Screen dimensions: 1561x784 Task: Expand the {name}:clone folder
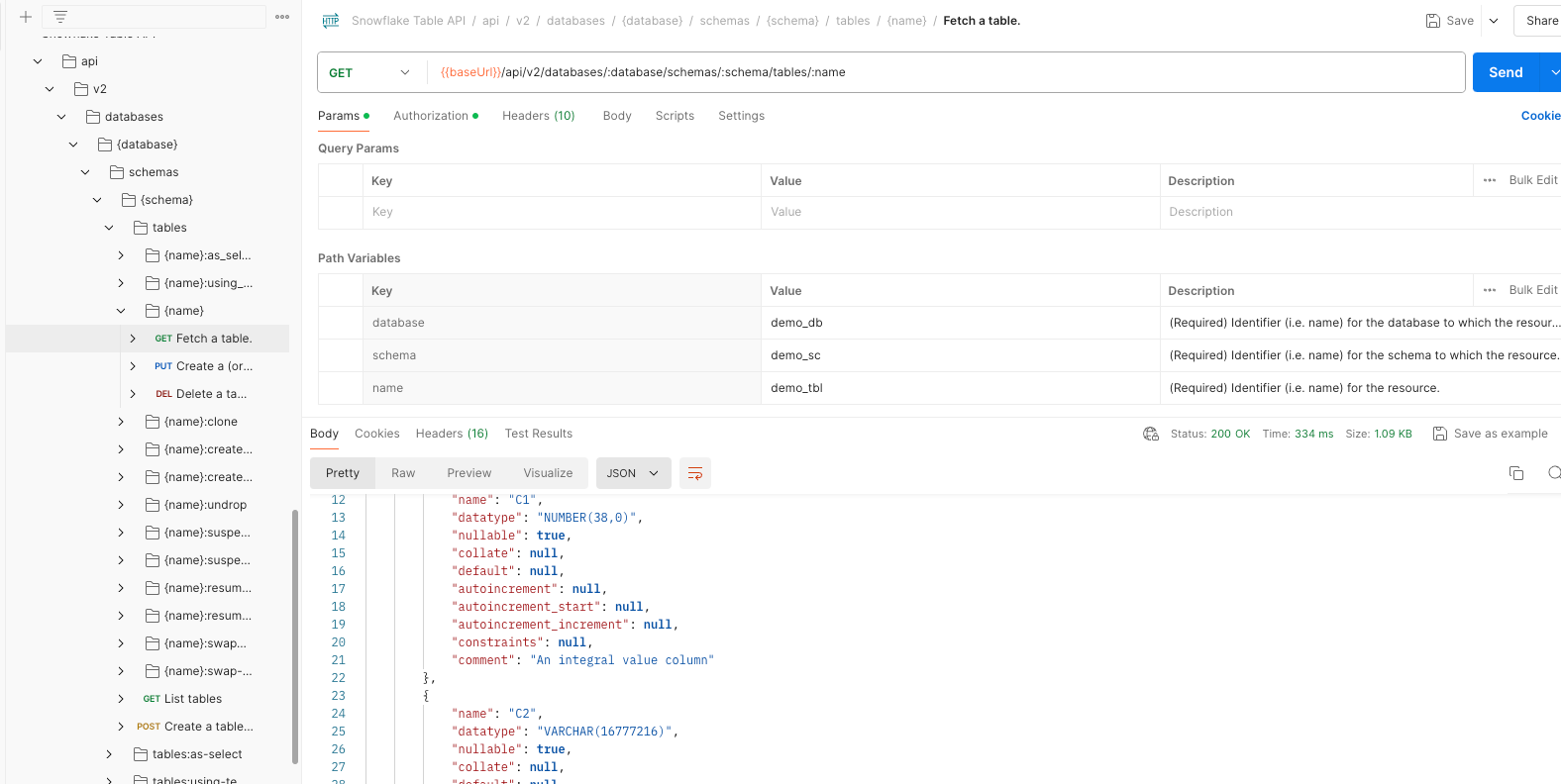pyautogui.click(x=121, y=422)
